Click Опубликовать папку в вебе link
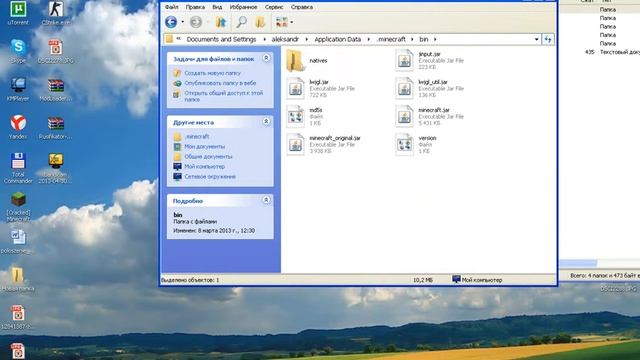640x360 pixels. coord(220,83)
